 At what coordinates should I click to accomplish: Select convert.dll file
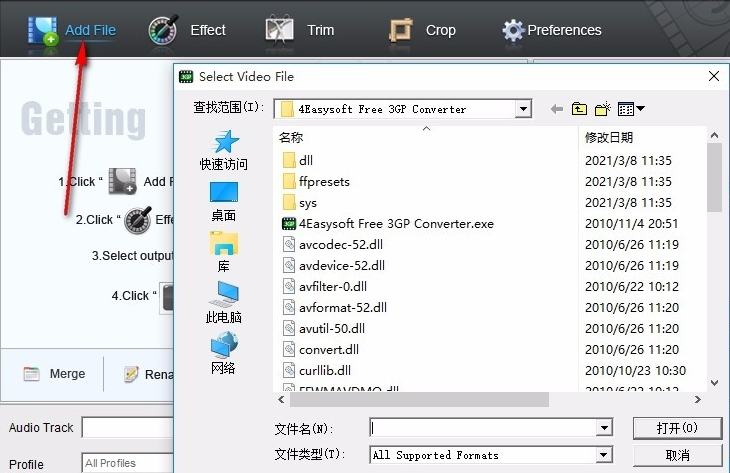pos(321,349)
